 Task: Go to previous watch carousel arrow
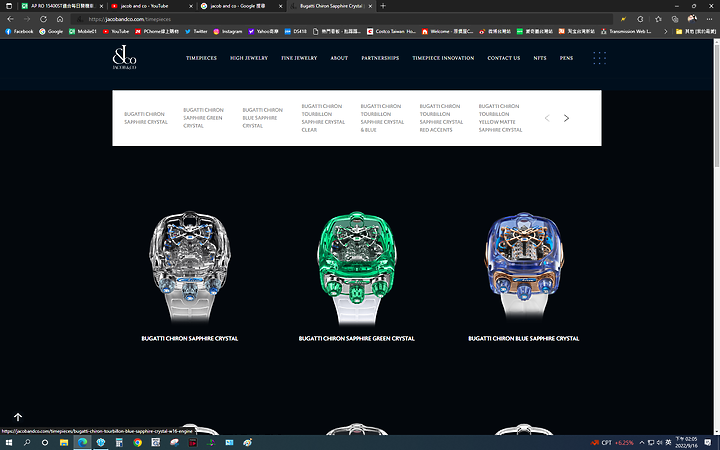click(x=547, y=118)
